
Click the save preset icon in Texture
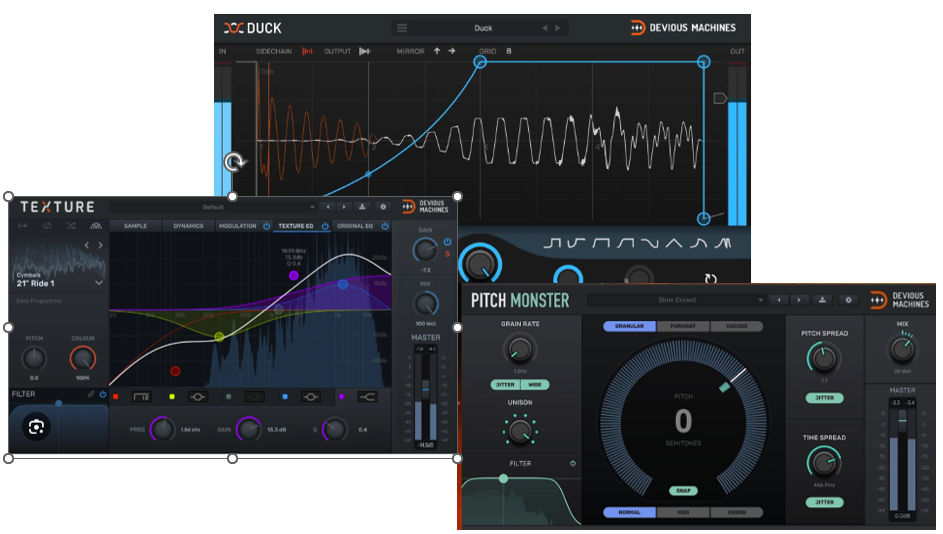pyautogui.click(x=362, y=207)
